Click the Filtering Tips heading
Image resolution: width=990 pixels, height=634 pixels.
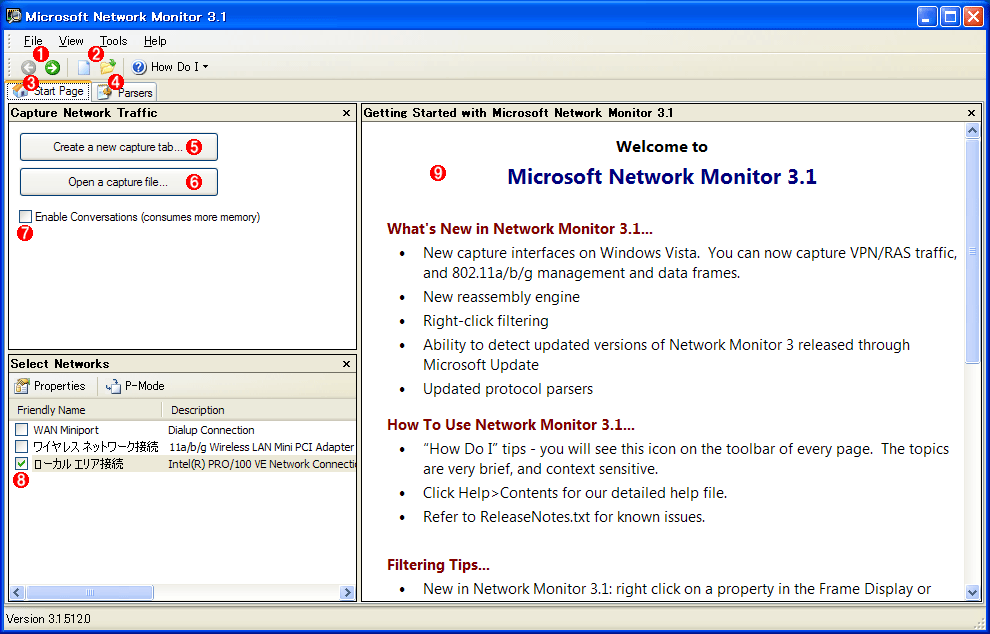(438, 565)
